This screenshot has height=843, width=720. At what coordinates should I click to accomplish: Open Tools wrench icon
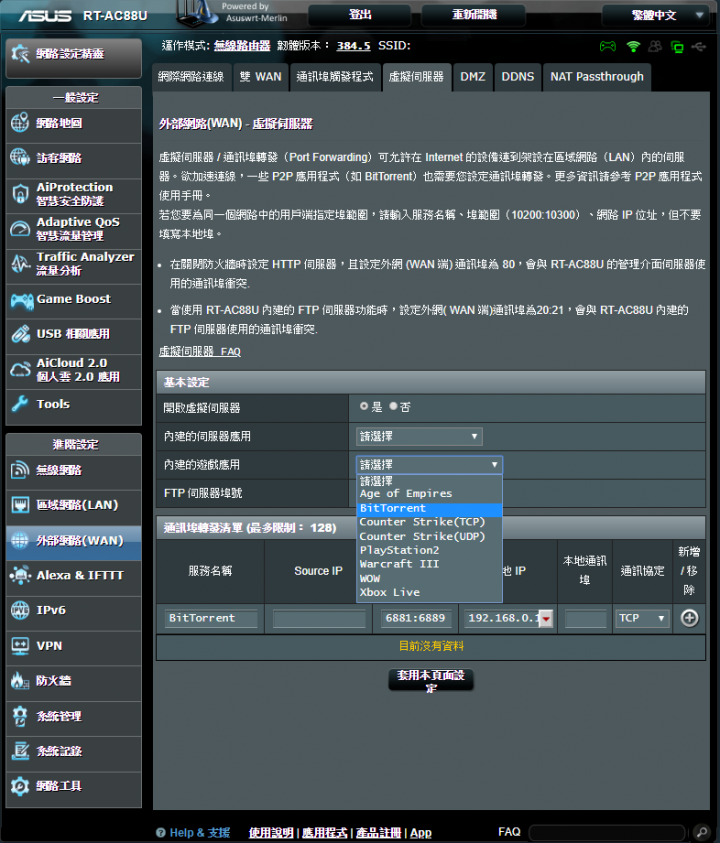point(20,403)
